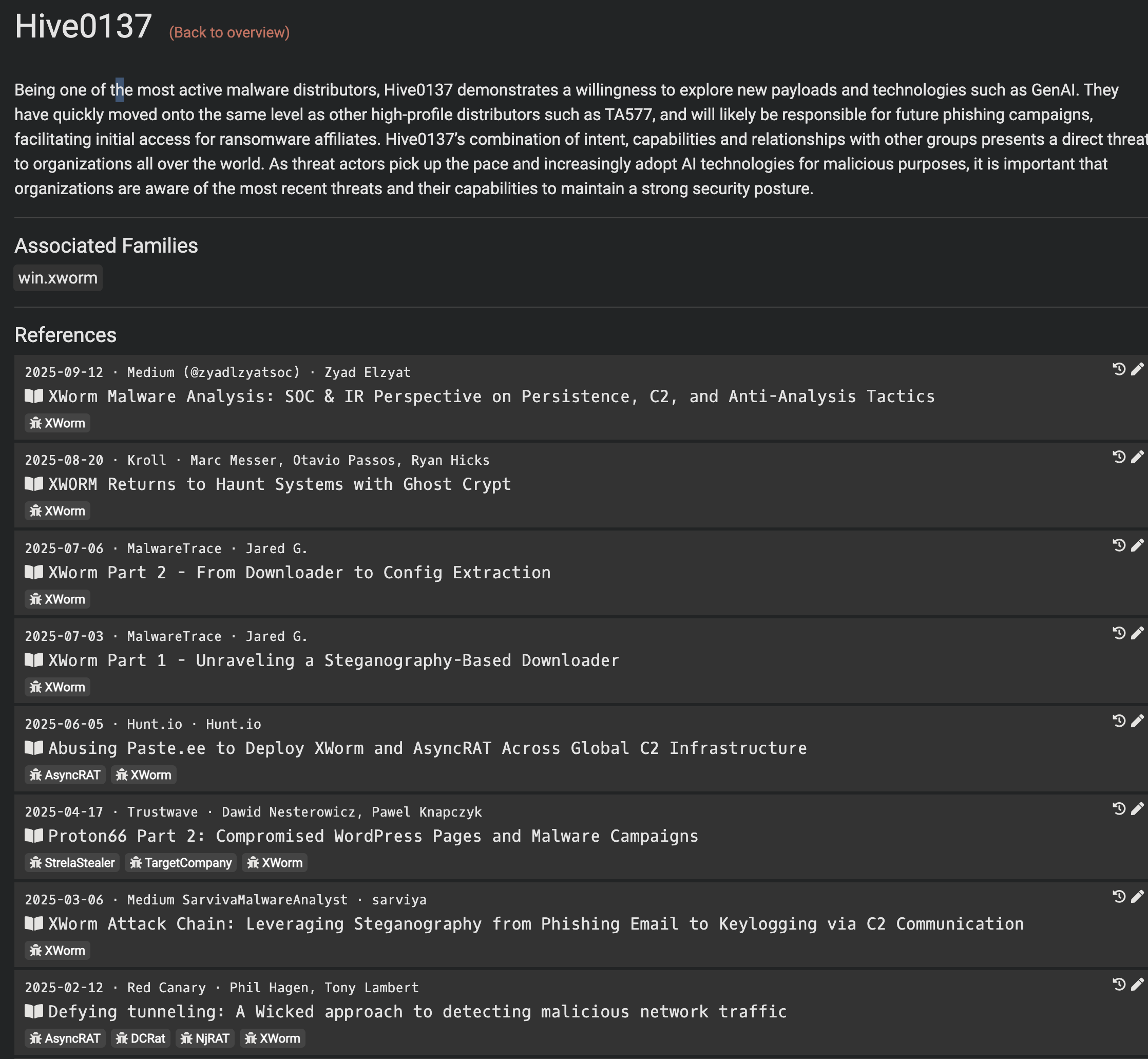Click DCRat tag under Red Canary reference
The height and width of the screenshot is (1059, 1148).
pyautogui.click(x=141, y=1038)
